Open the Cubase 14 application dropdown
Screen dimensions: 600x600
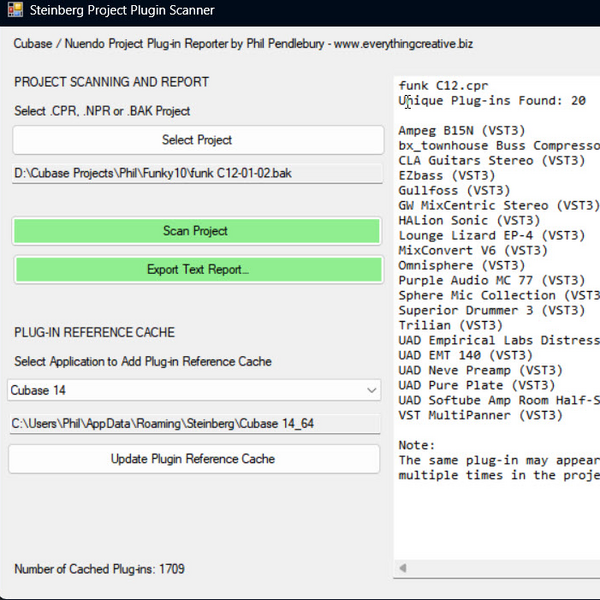(194, 390)
